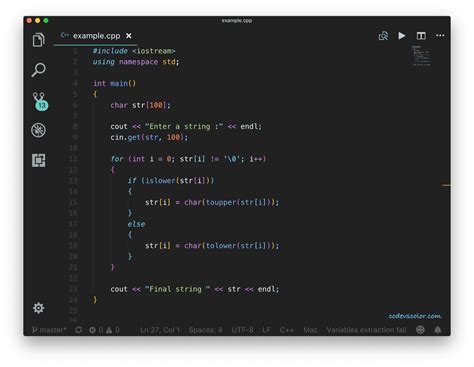The width and height of the screenshot is (474, 367).
Task: Click the open changes icon in editor toolbar
Action: 383,36
